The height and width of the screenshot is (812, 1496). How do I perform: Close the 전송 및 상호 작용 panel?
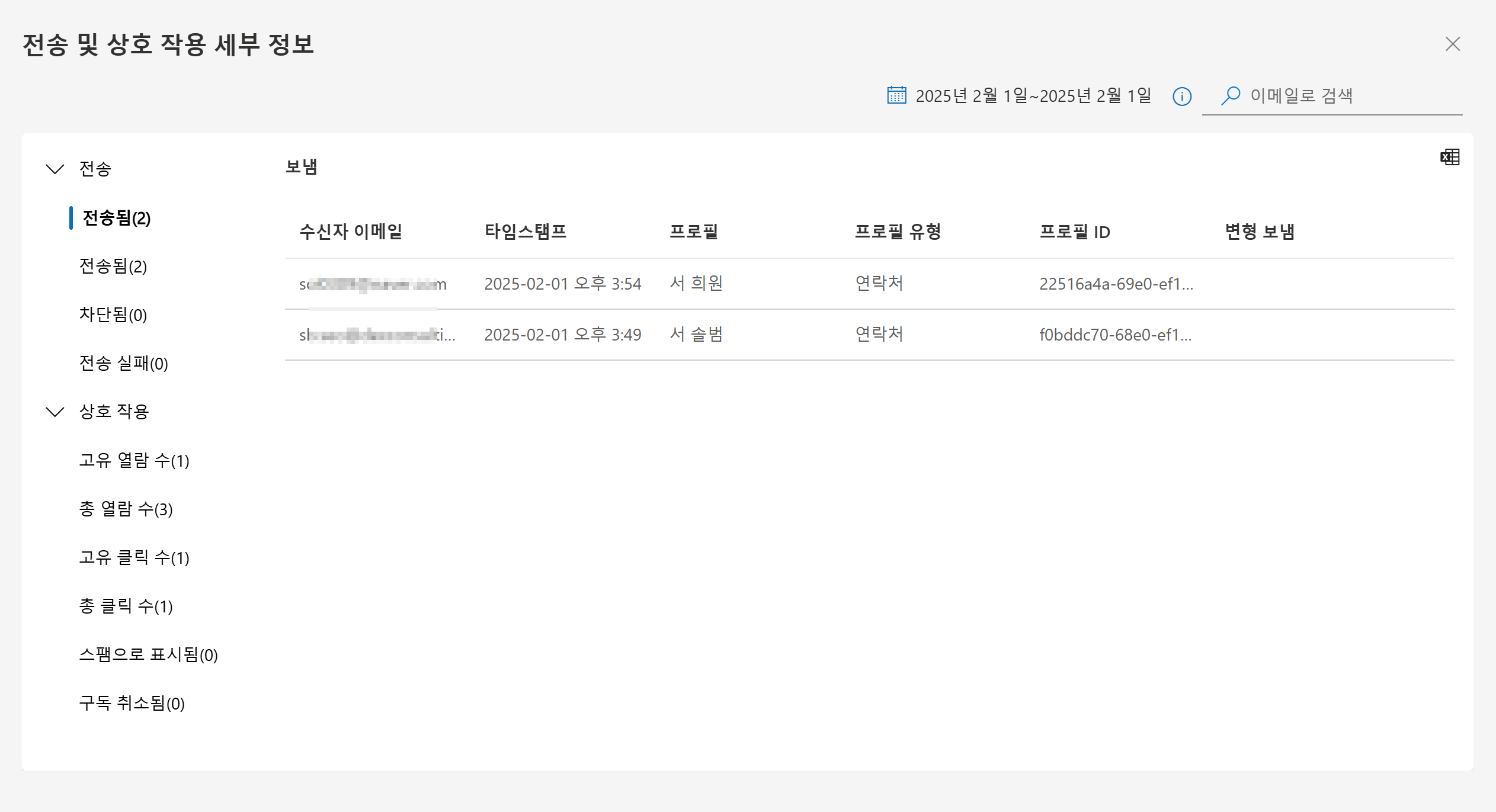1452,44
